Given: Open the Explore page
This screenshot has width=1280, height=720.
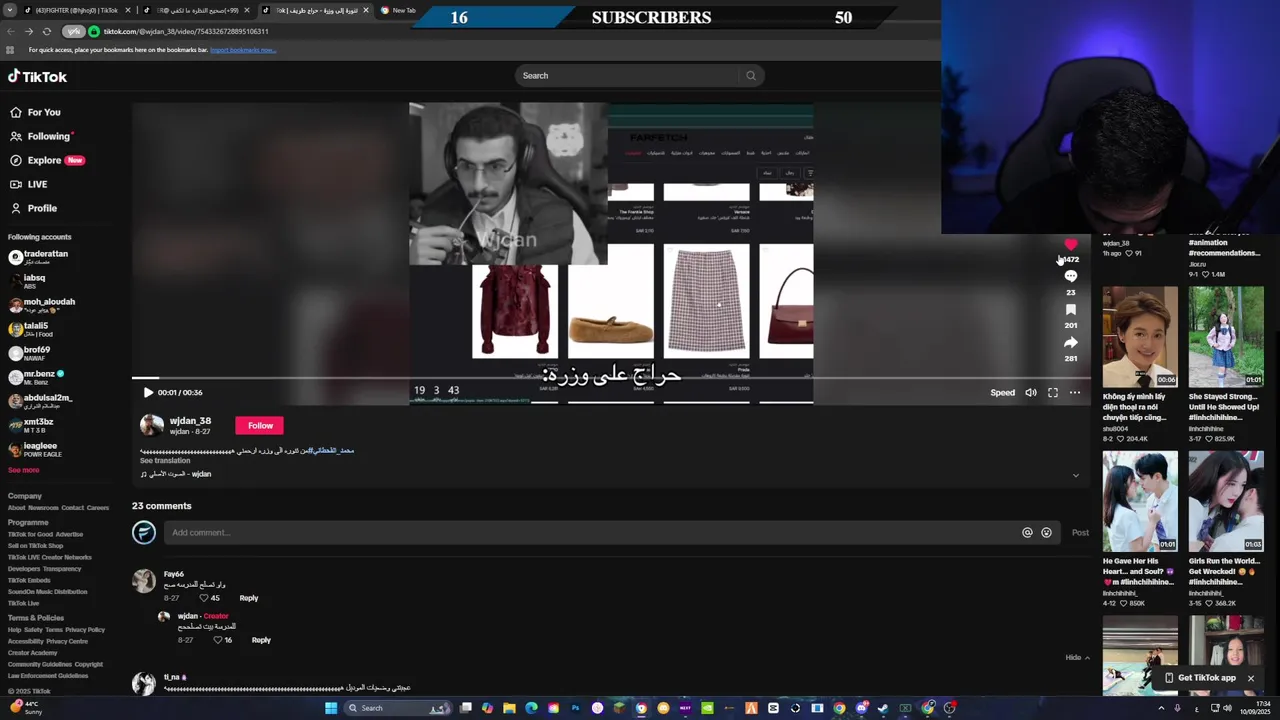Looking at the screenshot, I should [48, 160].
